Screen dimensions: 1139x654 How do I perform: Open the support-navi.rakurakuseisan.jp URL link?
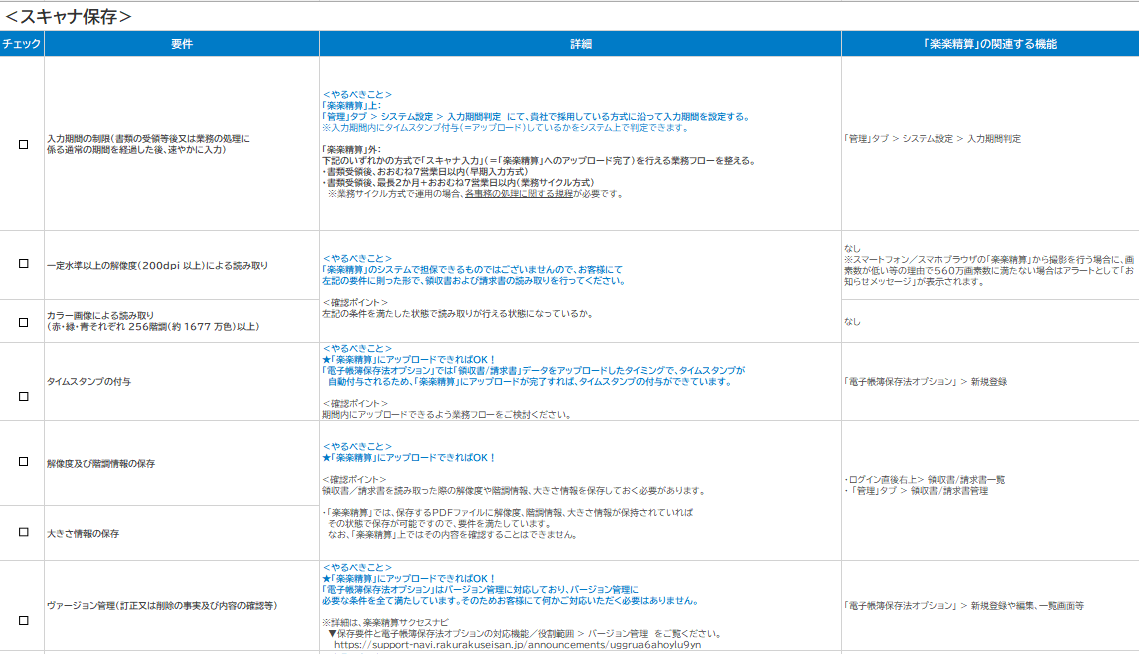tap(517, 645)
